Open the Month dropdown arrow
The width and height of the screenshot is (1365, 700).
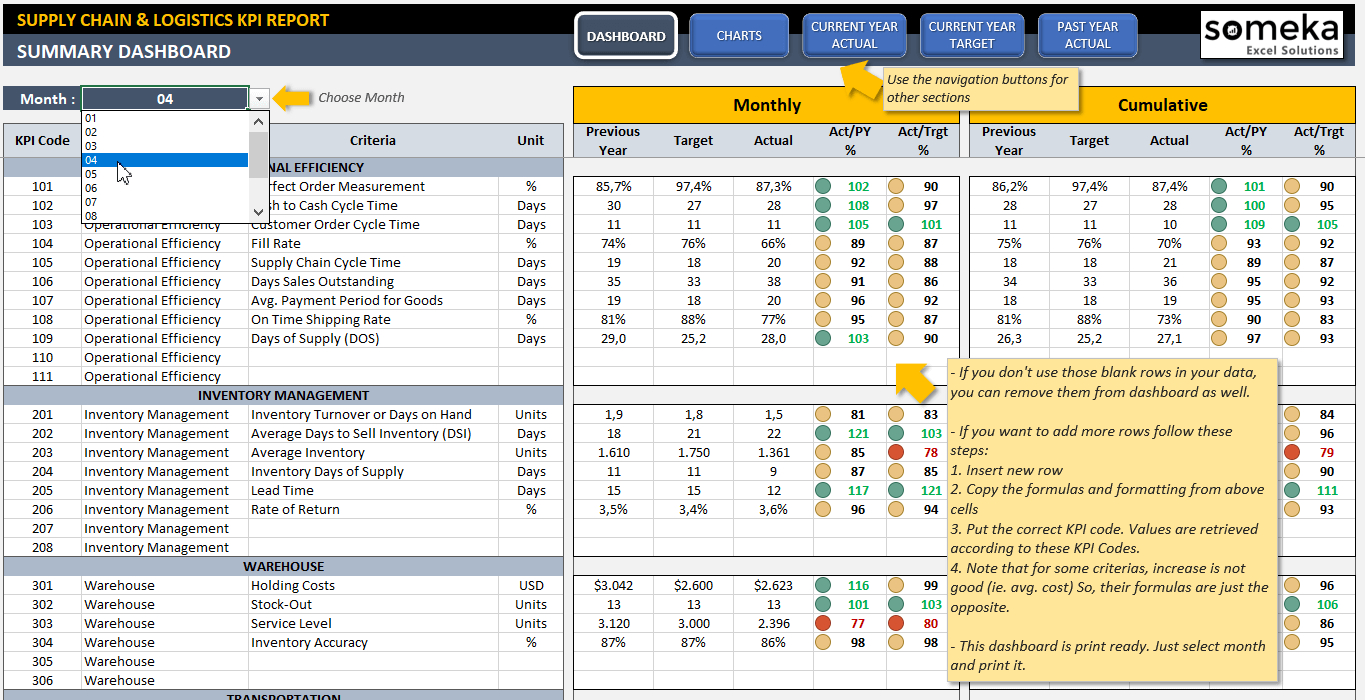pos(259,99)
